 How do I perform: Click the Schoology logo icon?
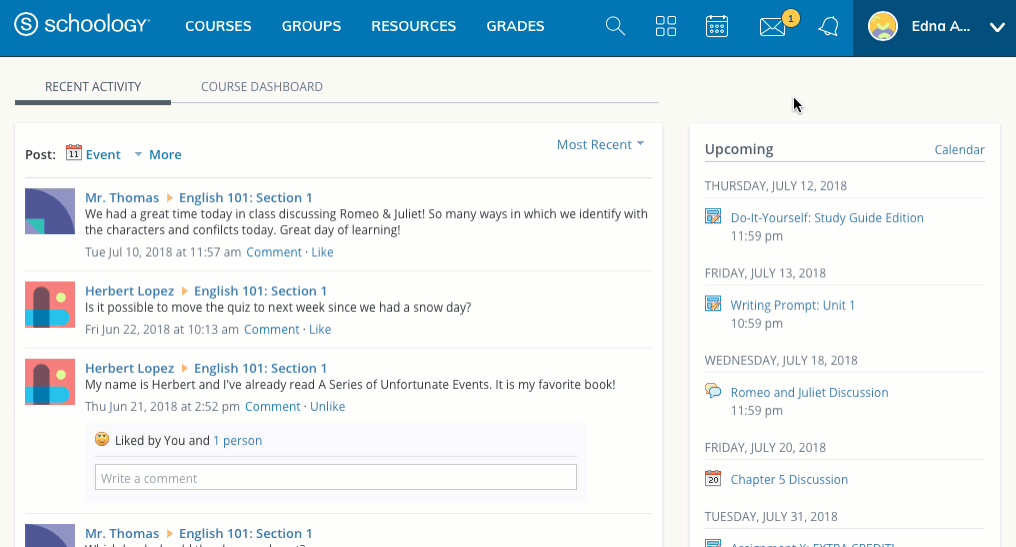(27, 26)
